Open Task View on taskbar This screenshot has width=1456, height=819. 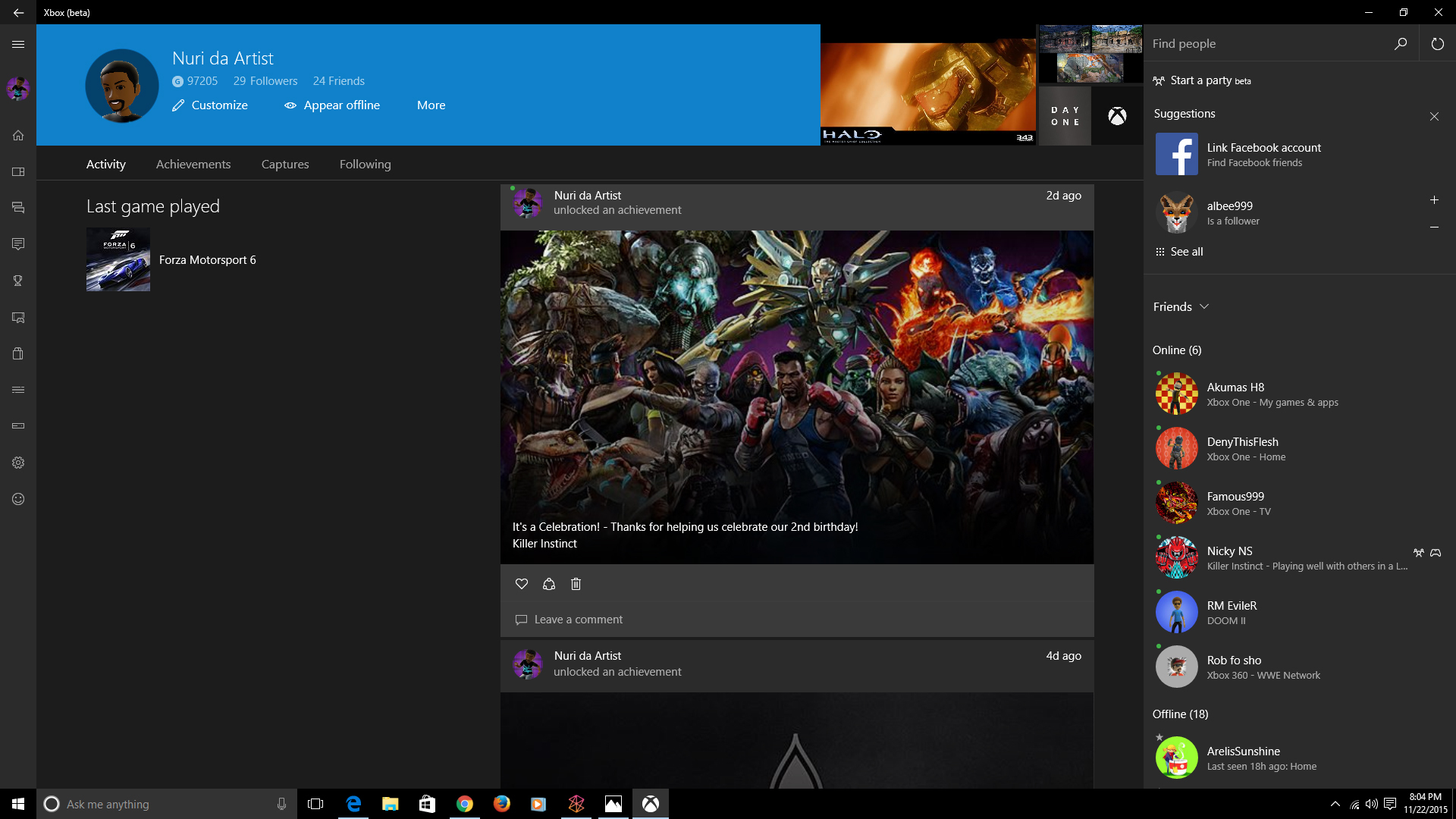click(x=315, y=804)
